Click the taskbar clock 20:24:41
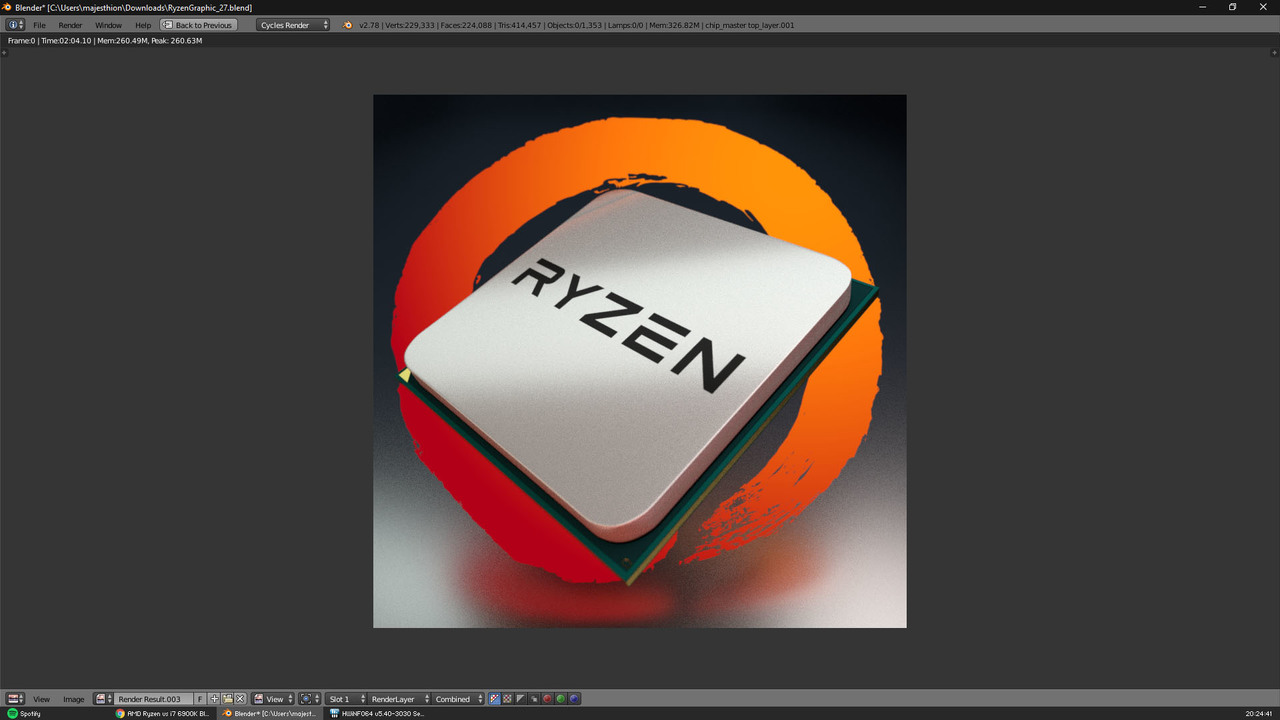The width and height of the screenshot is (1280, 720). click(1259, 714)
